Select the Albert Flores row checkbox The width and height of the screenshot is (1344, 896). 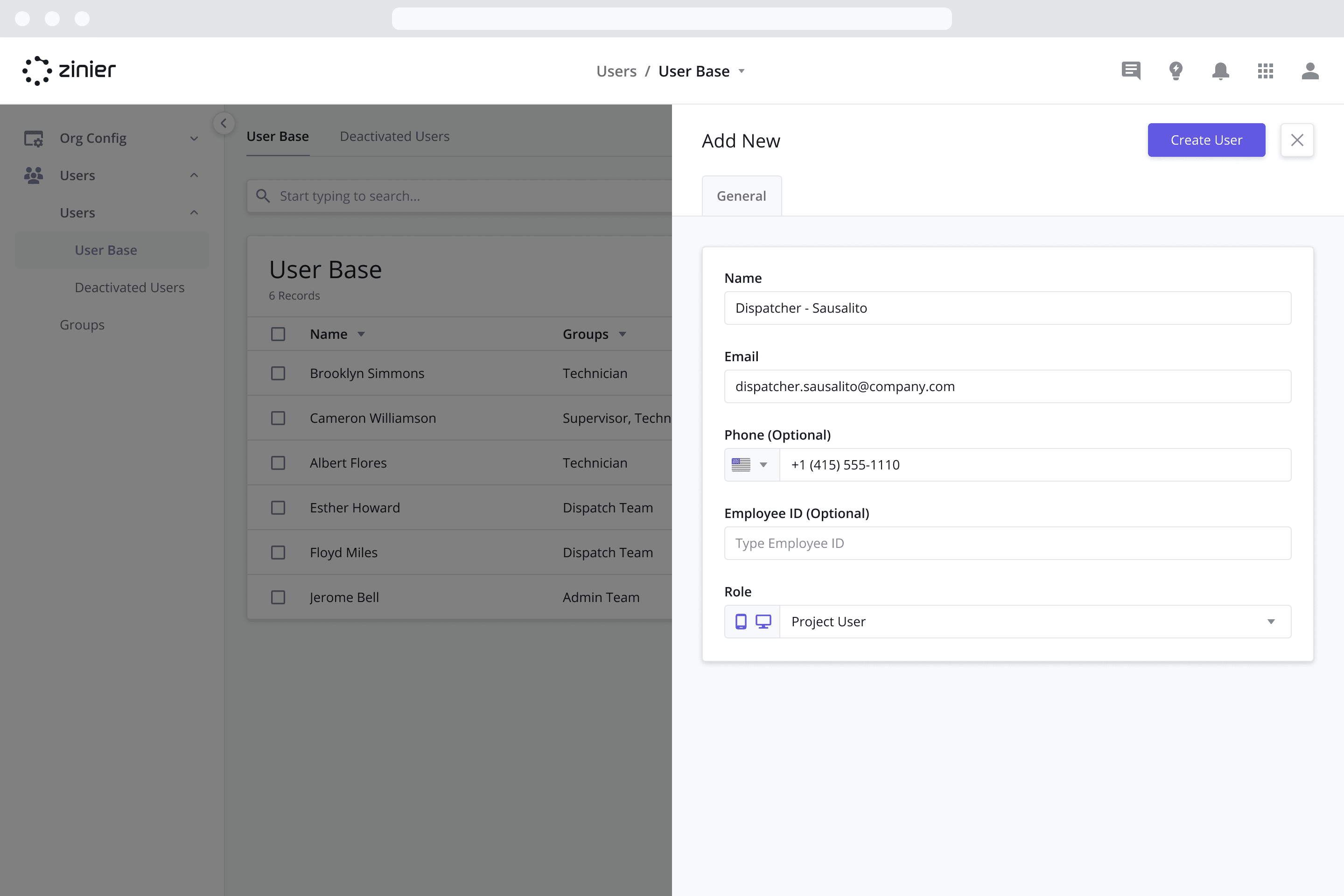(x=278, y=463)
